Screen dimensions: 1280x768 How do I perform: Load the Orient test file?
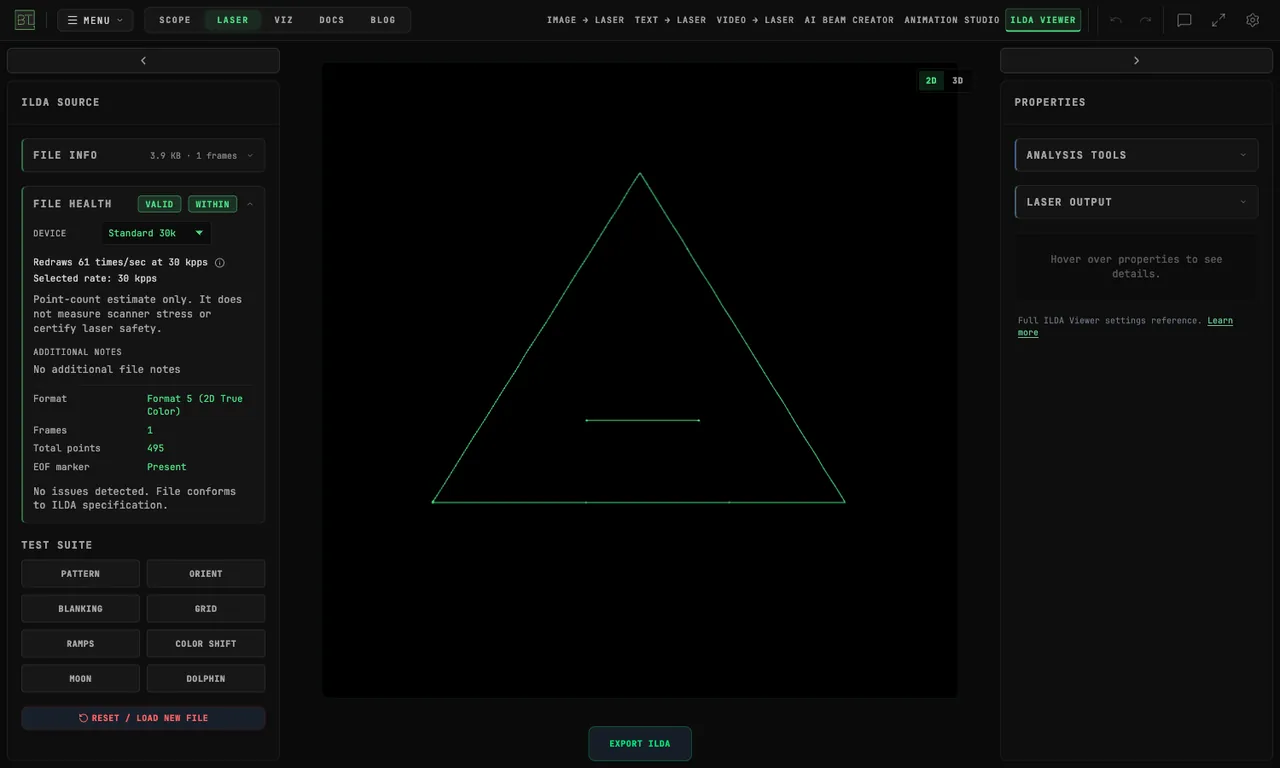[x=206, y=574]
